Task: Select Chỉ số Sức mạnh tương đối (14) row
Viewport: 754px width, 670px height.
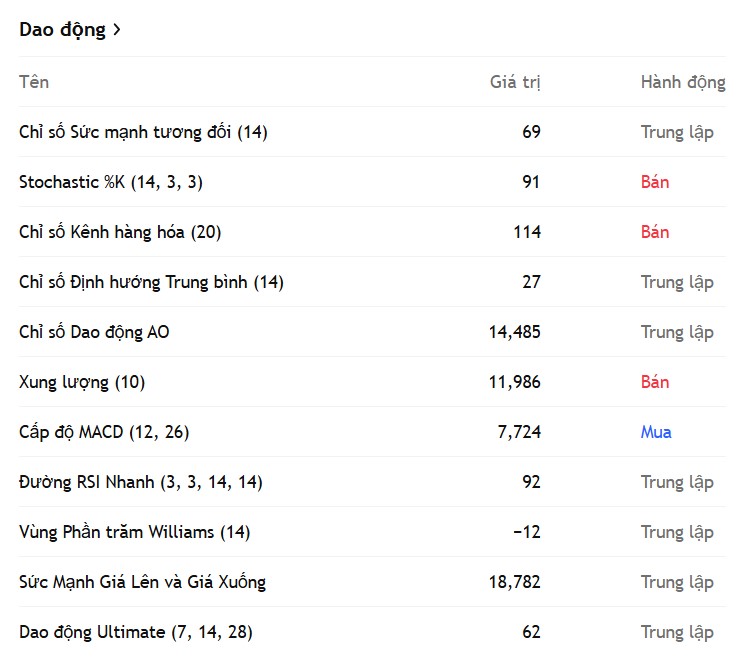Action: (x=143, y=132)
